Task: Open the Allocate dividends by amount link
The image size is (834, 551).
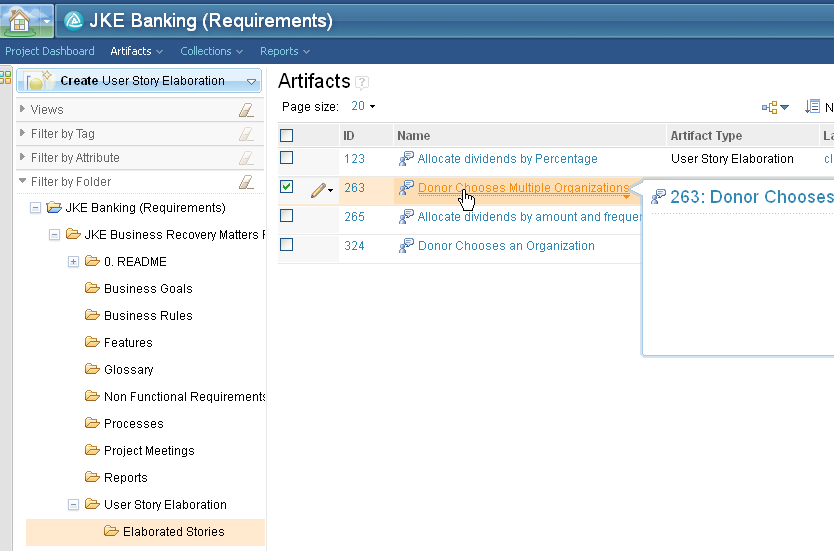Action: coord(530,216)
